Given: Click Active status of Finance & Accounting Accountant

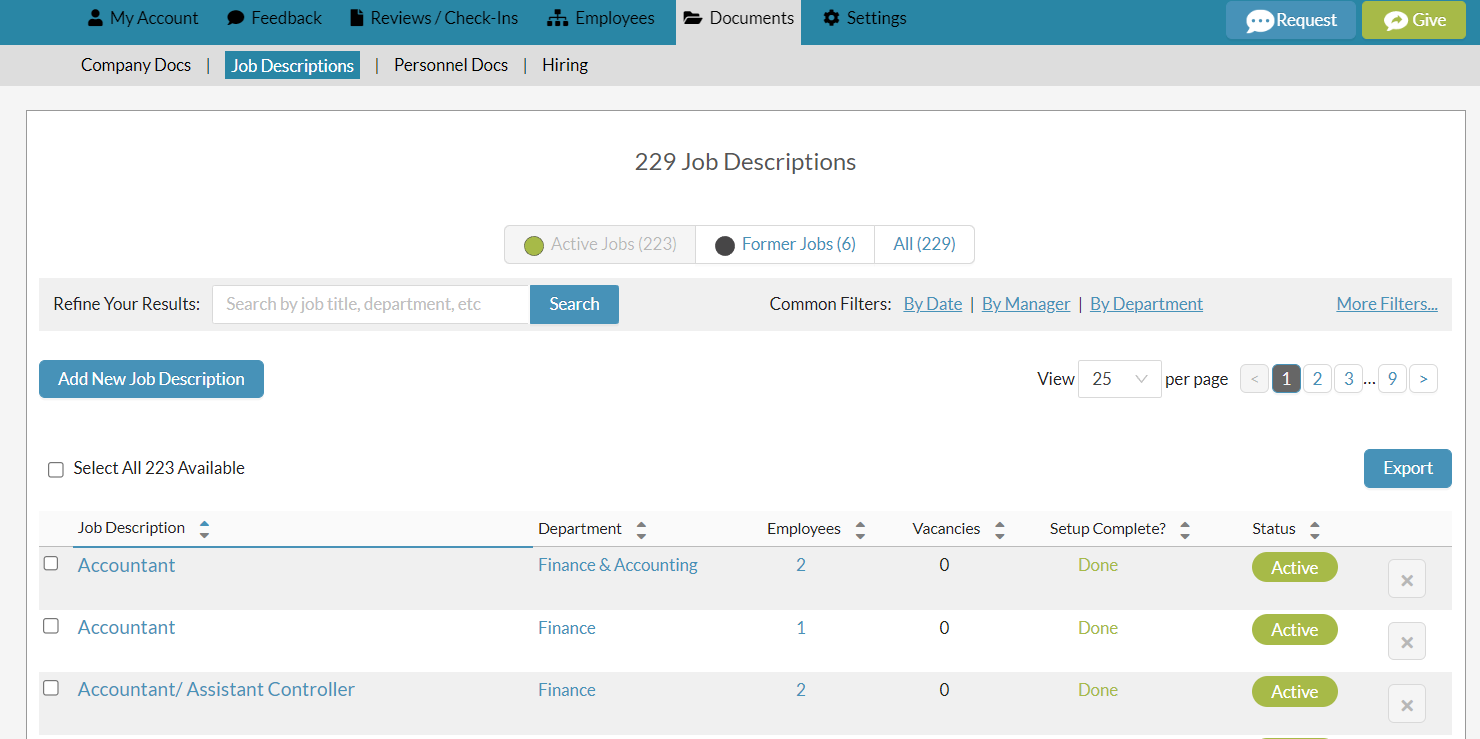Looking at the screenshot, I should (1295, 567).
